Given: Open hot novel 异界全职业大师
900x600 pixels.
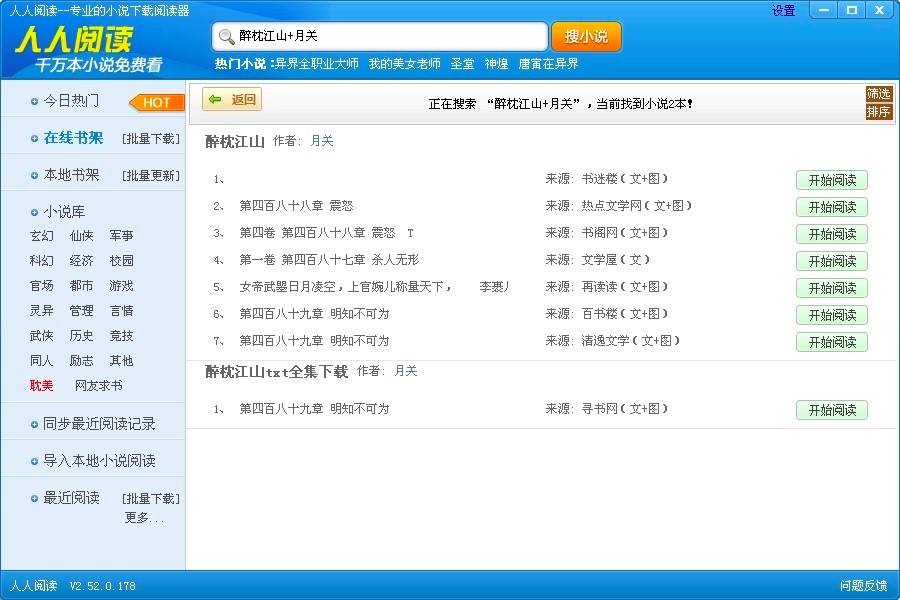Looking at the screenshot, I should pos(316,64).
